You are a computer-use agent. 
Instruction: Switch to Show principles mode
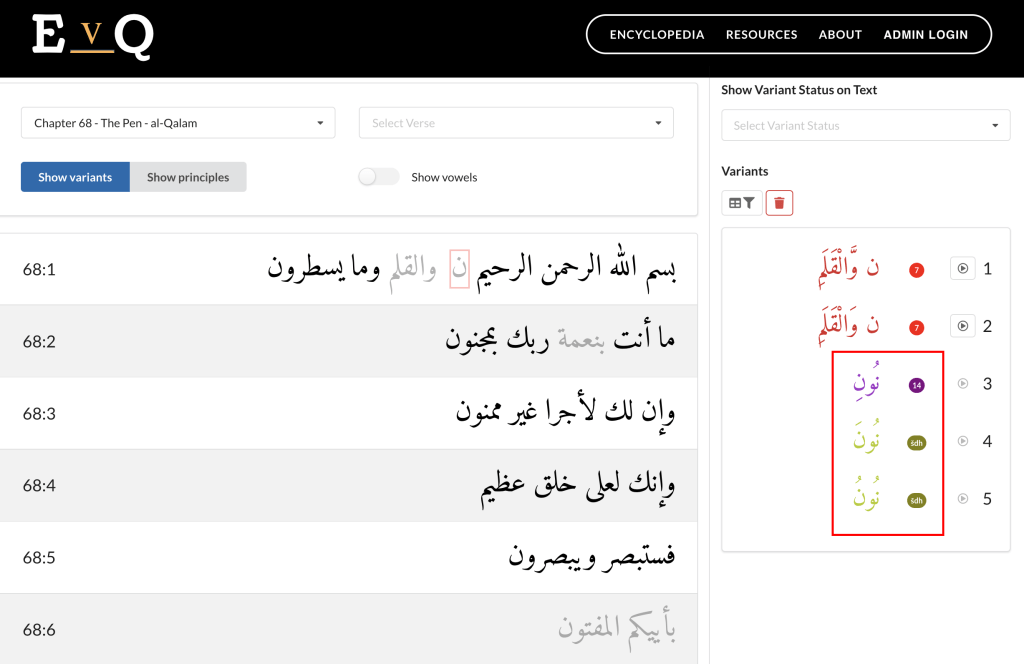pos(188,177)
